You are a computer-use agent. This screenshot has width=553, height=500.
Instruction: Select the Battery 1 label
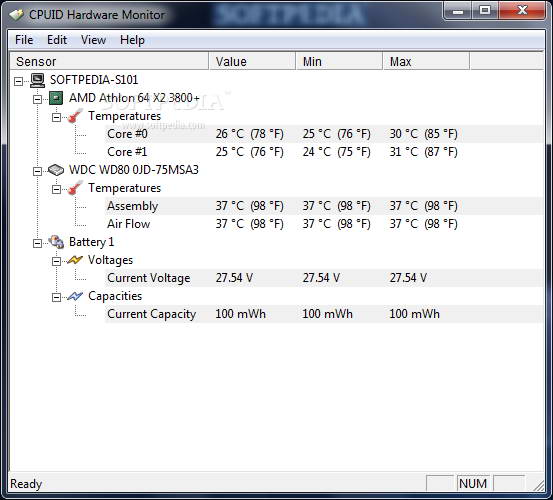click(91, 242)
